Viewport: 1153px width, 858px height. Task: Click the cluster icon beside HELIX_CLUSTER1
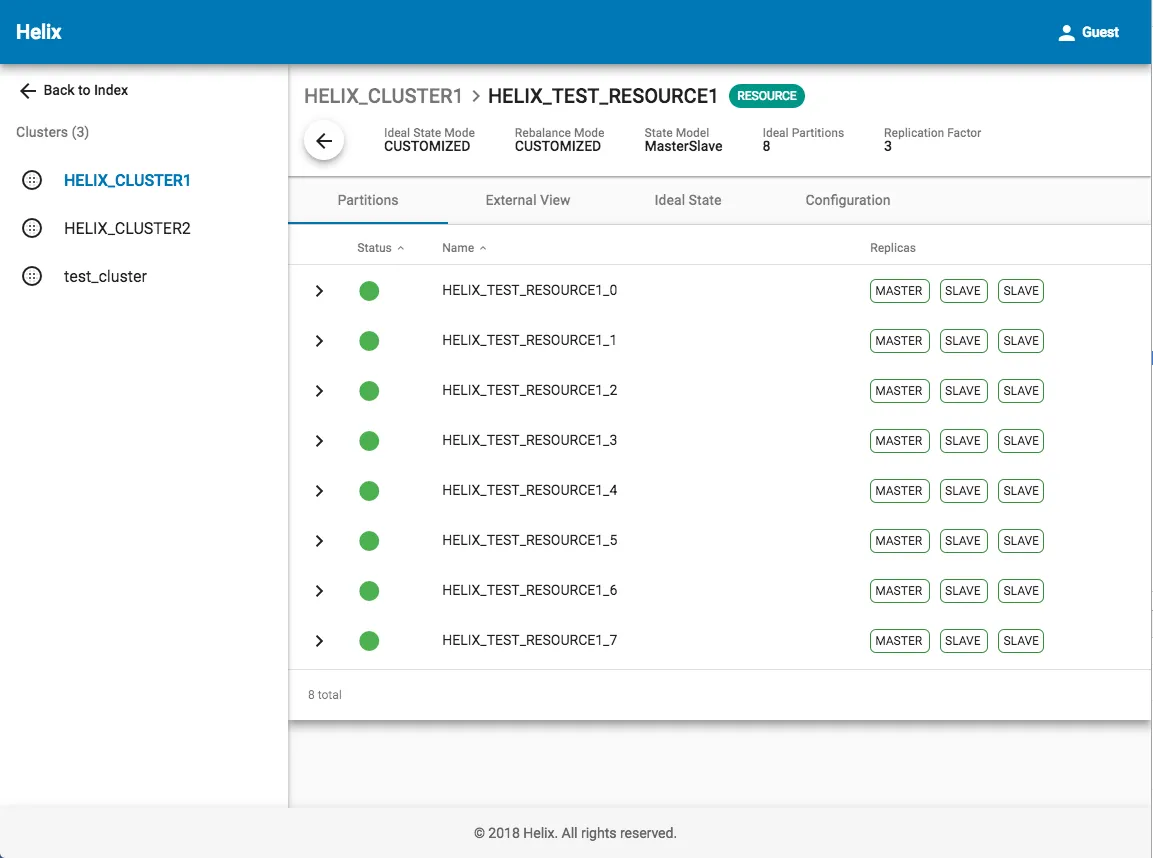coord(32,180)
